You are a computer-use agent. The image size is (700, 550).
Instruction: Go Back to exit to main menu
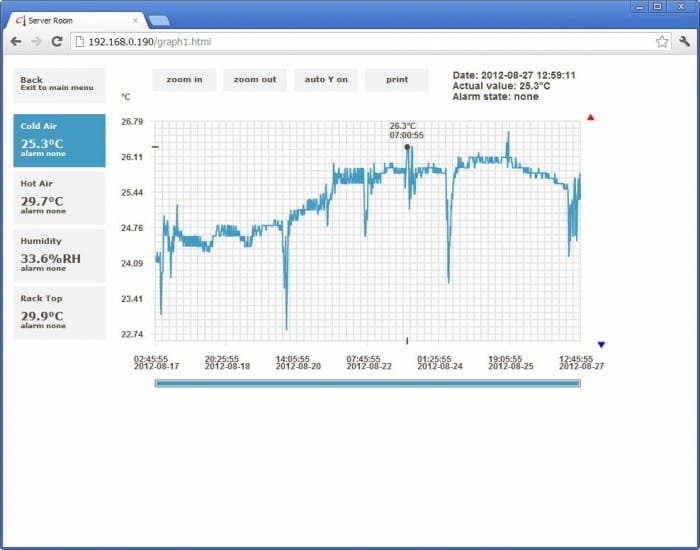pos(59,85)
